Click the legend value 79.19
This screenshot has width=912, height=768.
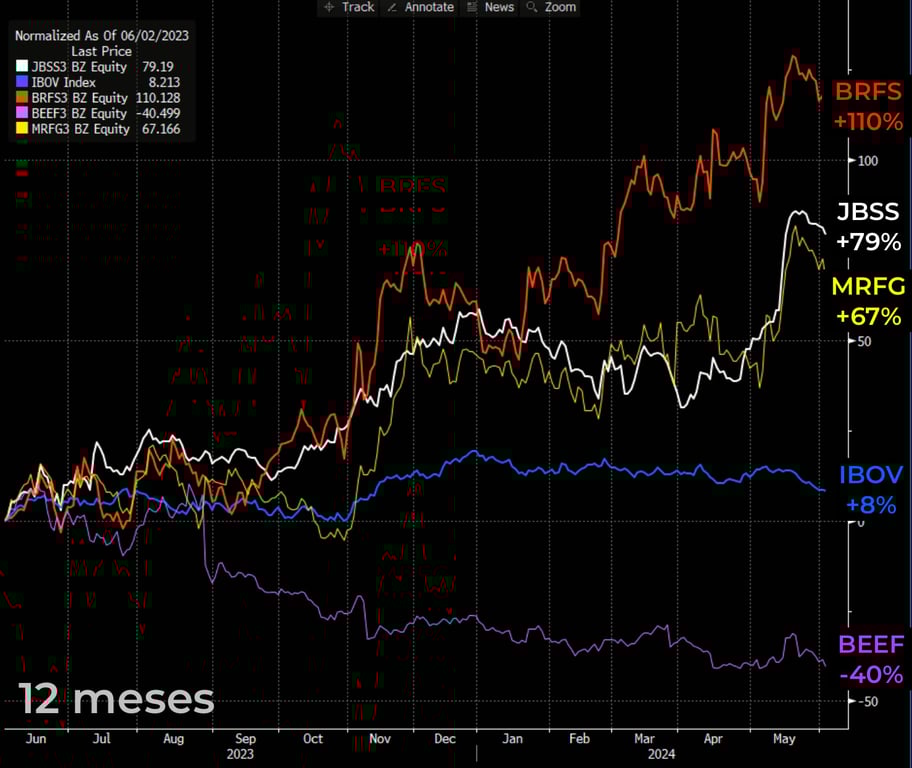click(158, 67)
